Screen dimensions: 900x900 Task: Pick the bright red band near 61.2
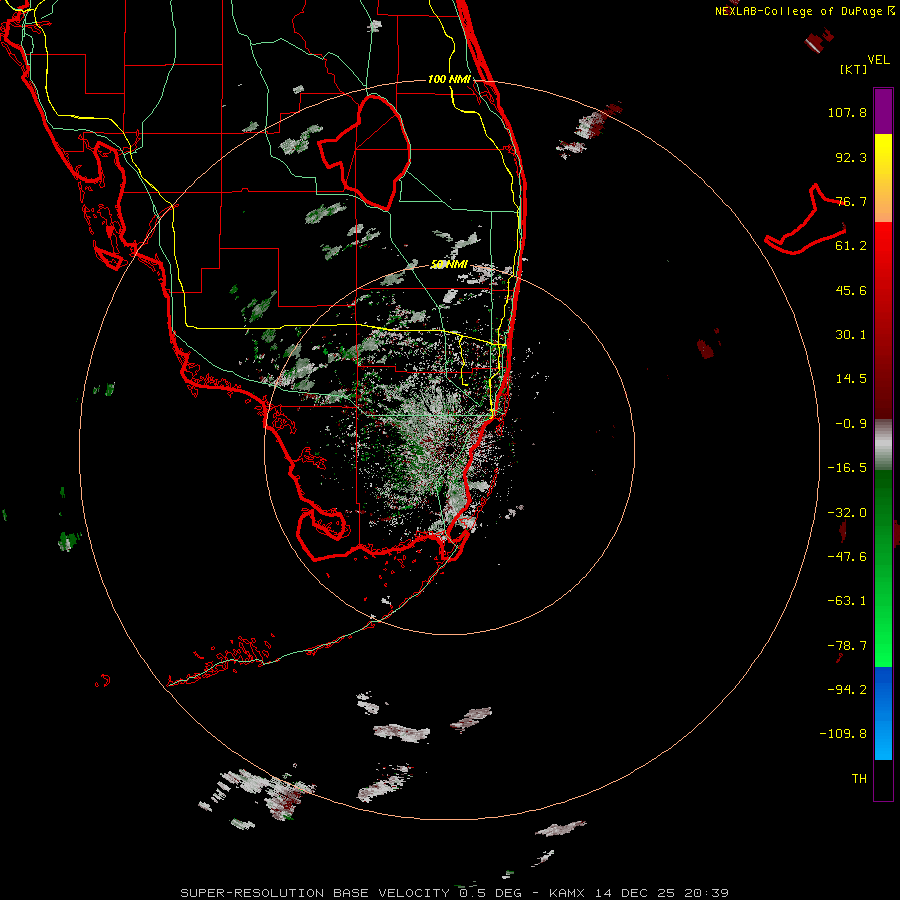coord(883,246)
